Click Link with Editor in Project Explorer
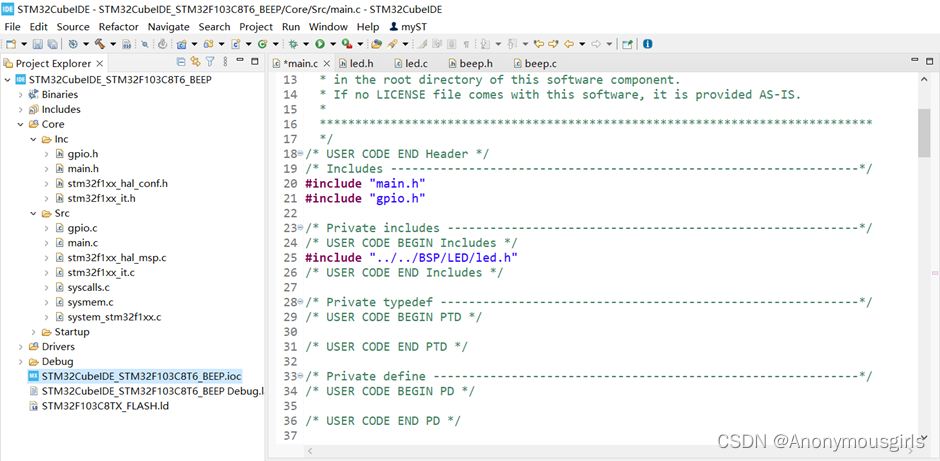This screenshot has height=461, width=940. click(x=195, y=61)
